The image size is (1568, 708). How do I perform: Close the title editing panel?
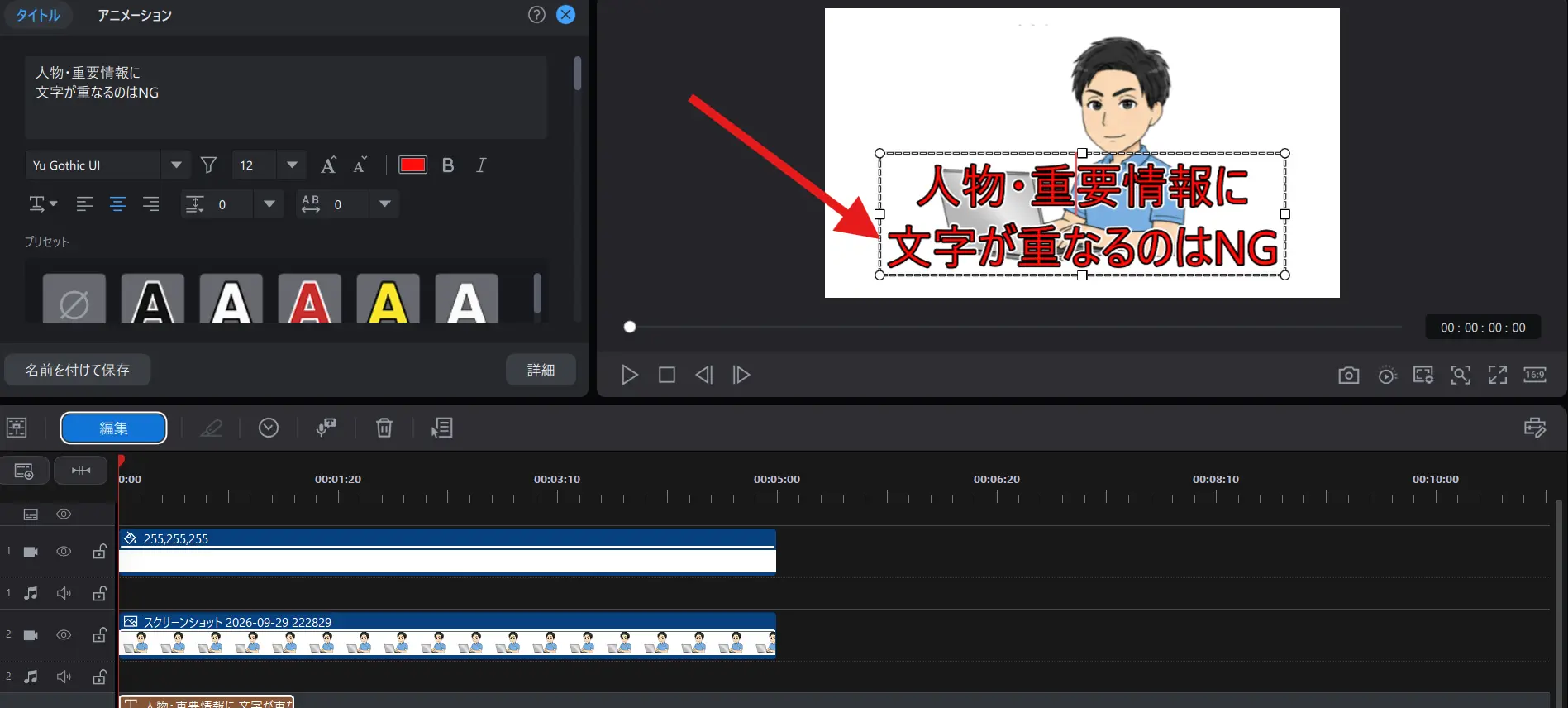[x=565, y=15]
